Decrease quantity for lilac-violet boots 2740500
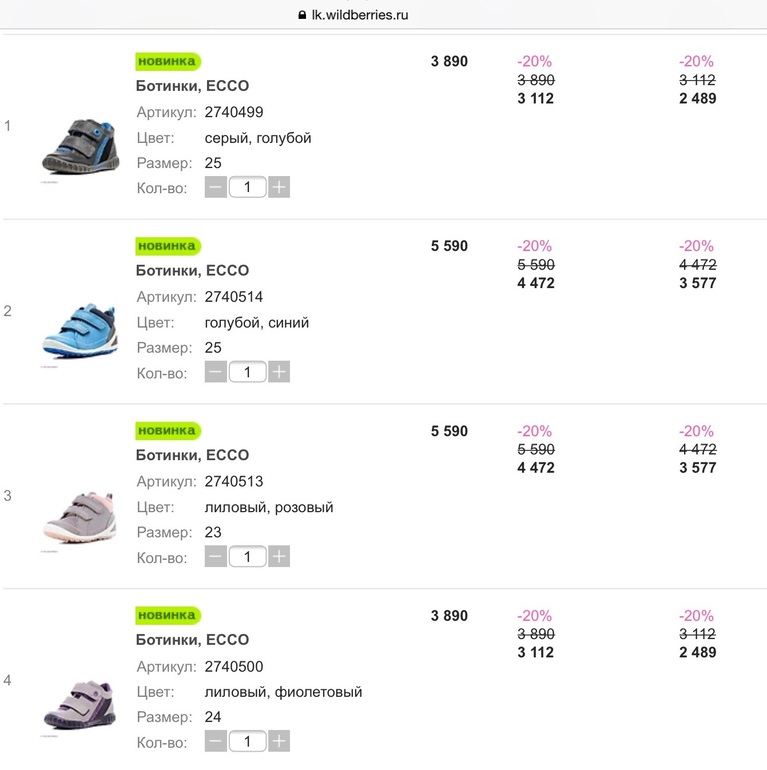The image size is (767, 770). (x=216, y=741)
